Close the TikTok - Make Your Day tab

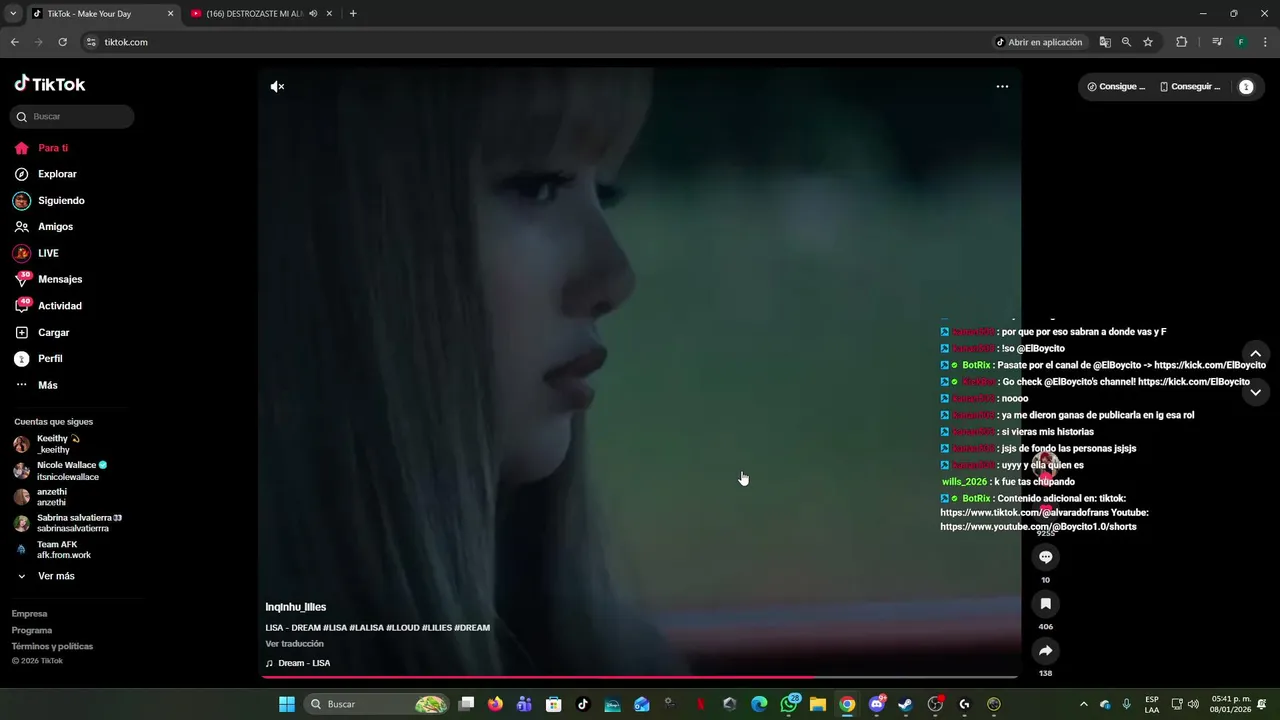tap(170, 14)
